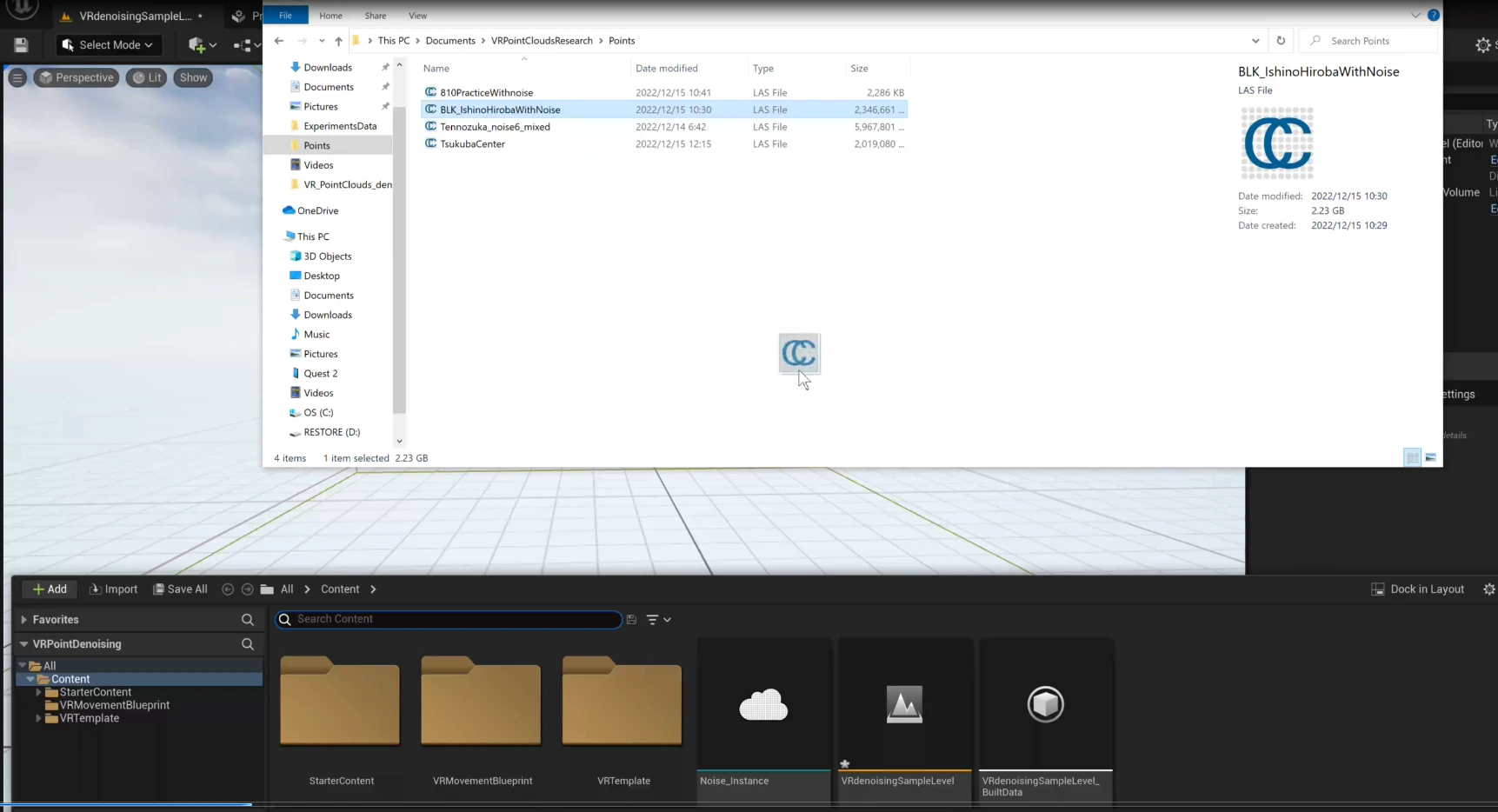Expand the Favorites section
Viewport: 1498px width, 812px height.
click(23, 620)
